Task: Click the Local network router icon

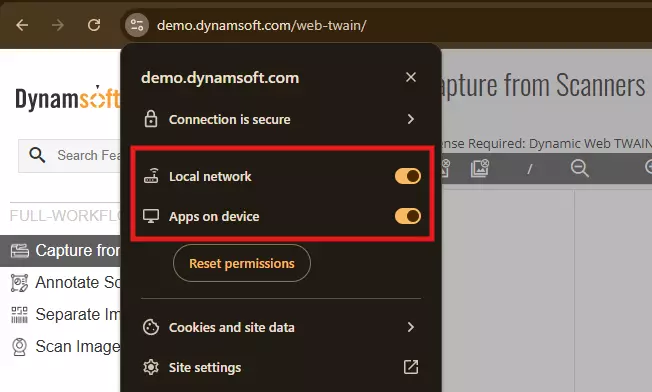Action: point(151,176)
